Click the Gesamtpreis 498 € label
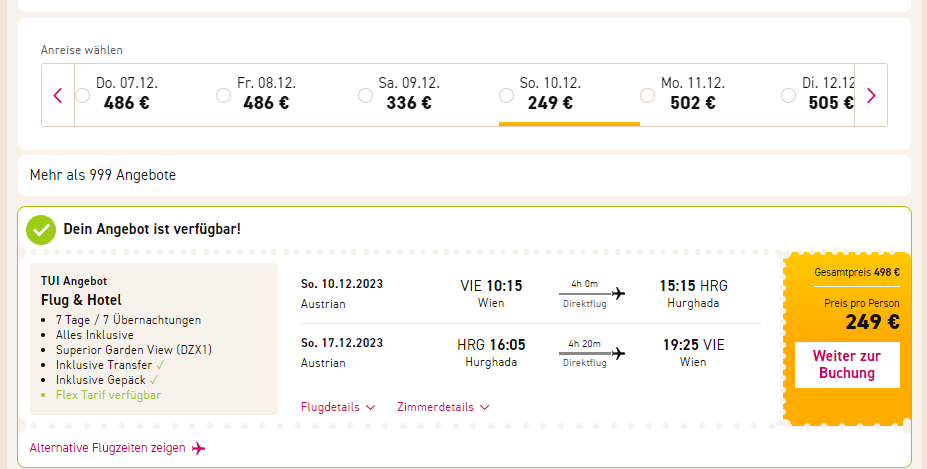Screen dimensions: 927x469 tap(857, 272)
